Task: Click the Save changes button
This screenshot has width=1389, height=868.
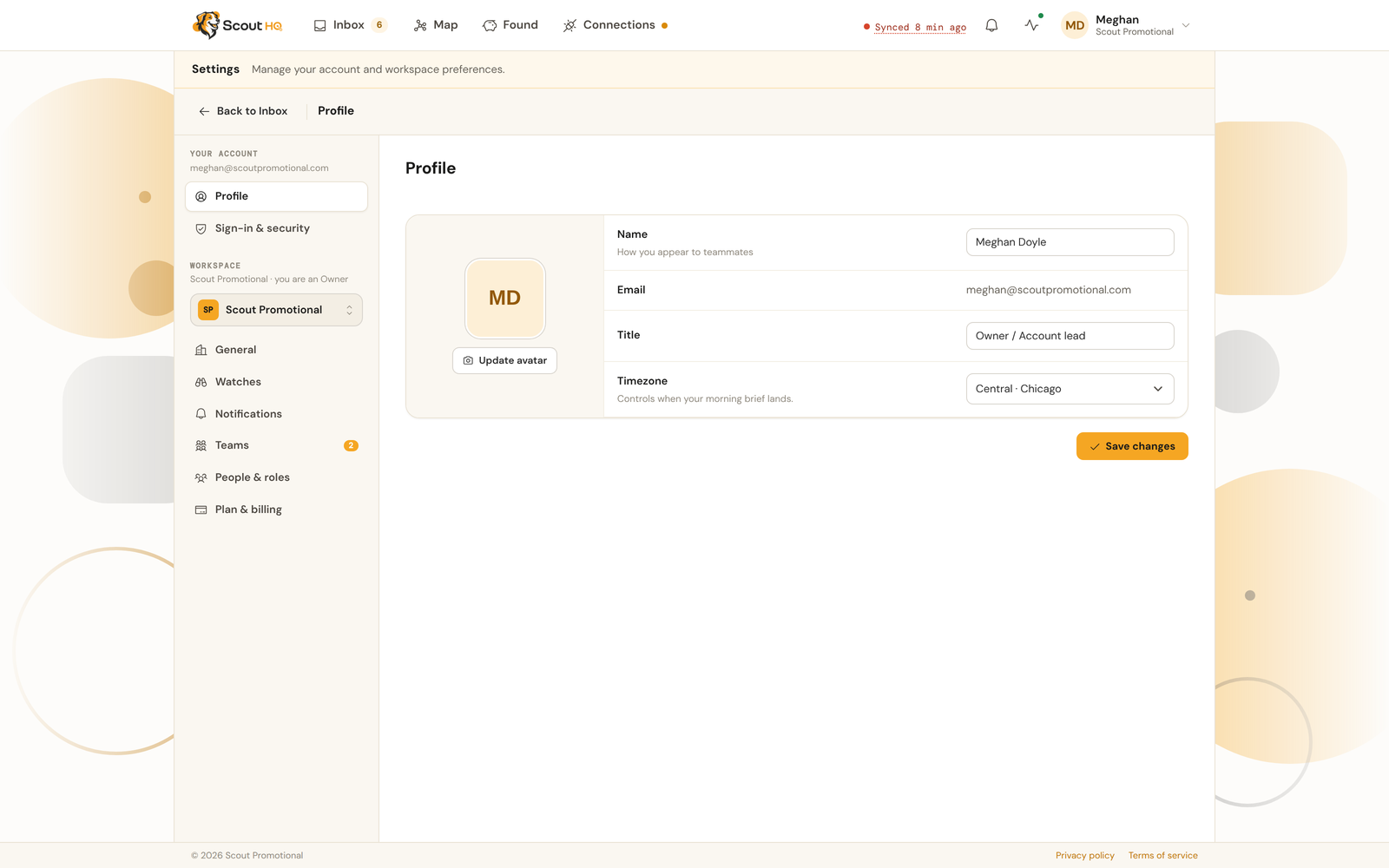Action: click(x=1132, y=446)
